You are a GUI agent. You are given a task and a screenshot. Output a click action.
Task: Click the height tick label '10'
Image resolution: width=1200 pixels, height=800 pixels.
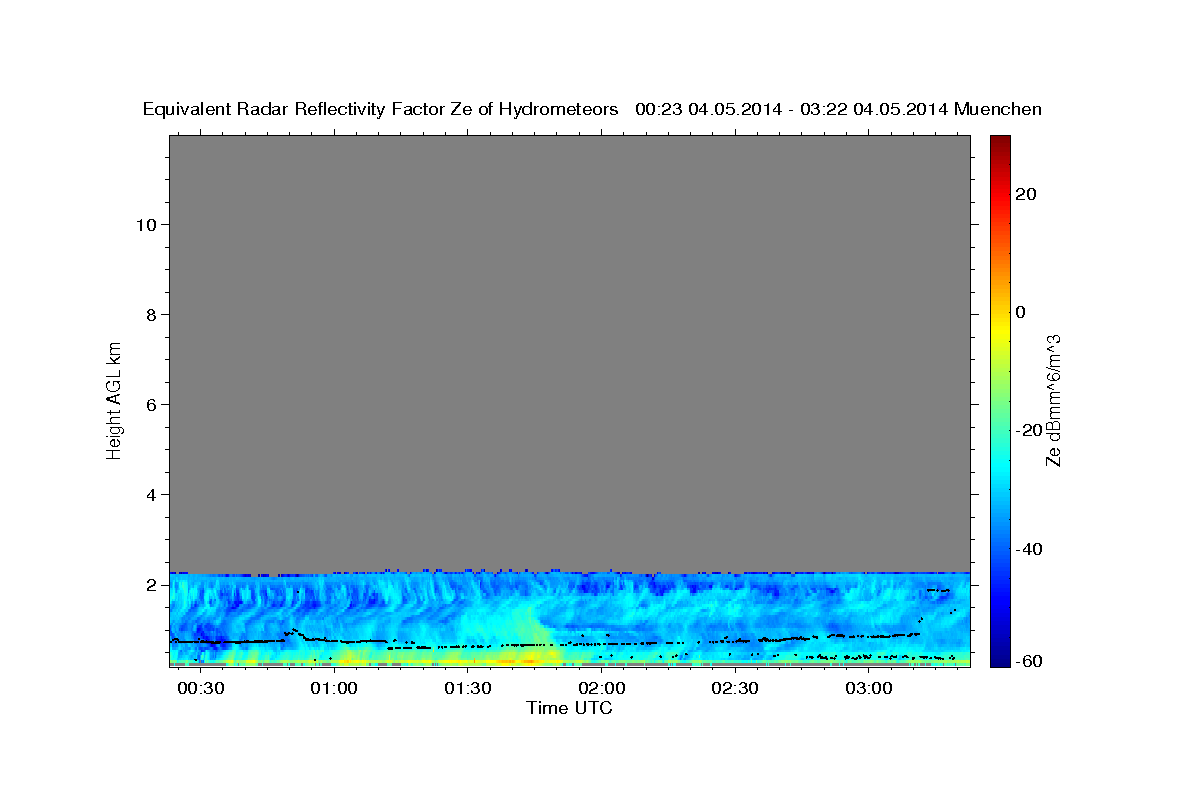coord(149,224)
